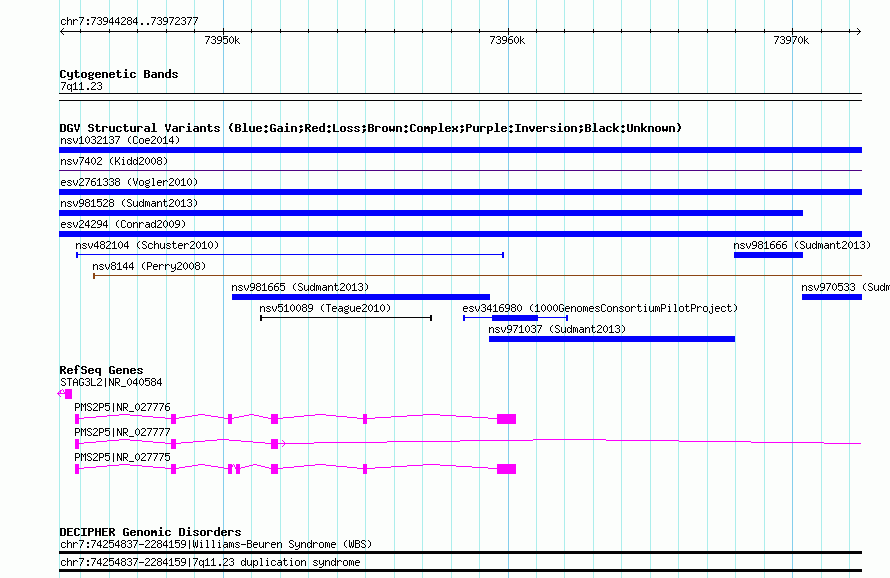Click the nsv7402 (Kidd2008) label
This screenshot has width=890, height=578.
click(x=114, y=161)
